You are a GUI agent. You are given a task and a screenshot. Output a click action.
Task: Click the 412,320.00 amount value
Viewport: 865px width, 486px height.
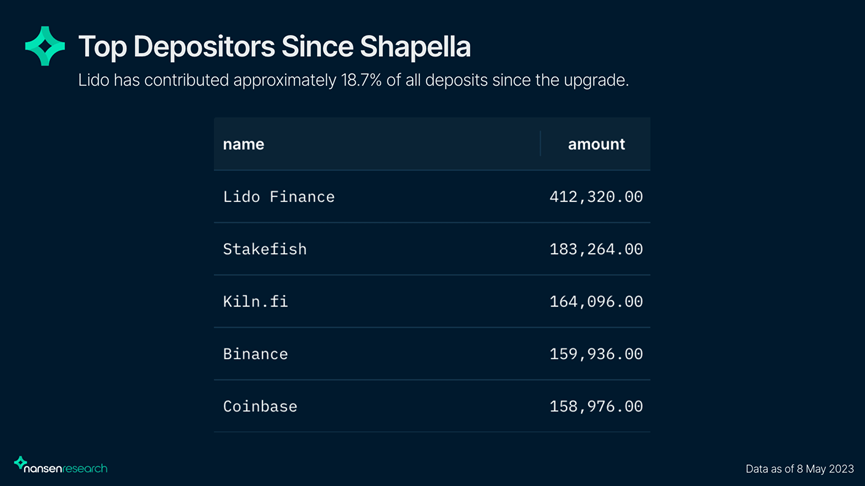point(596,197)
